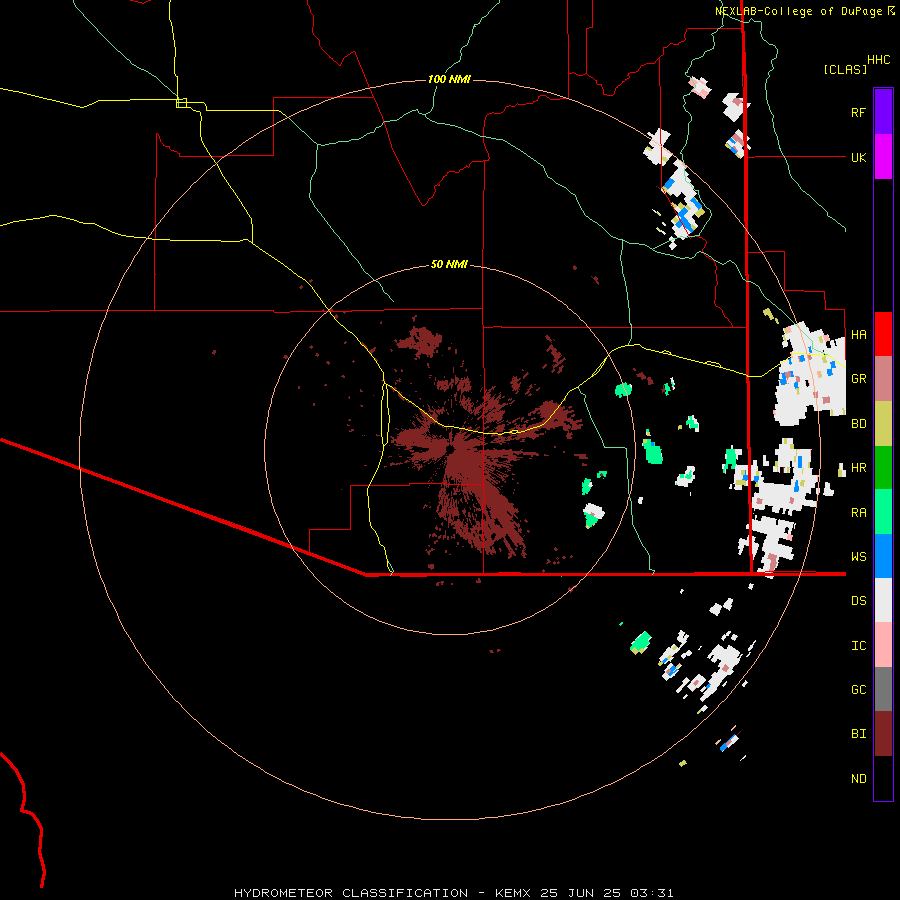Image resolution: width=900 pixels, height=900 pixels.
Task: Select the GC gray legend swatch
Action: pyautogui.click(x=883, y=689)
